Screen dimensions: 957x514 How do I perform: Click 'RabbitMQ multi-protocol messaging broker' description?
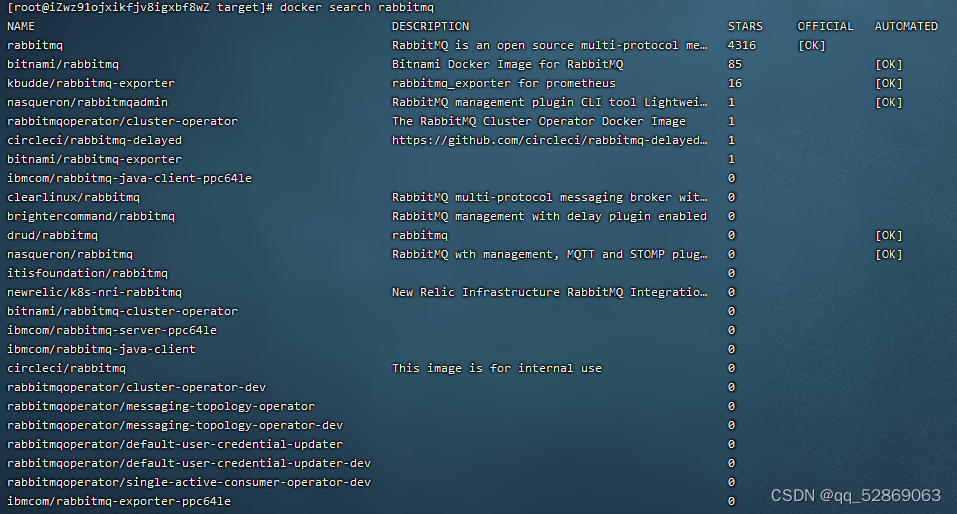549,197
